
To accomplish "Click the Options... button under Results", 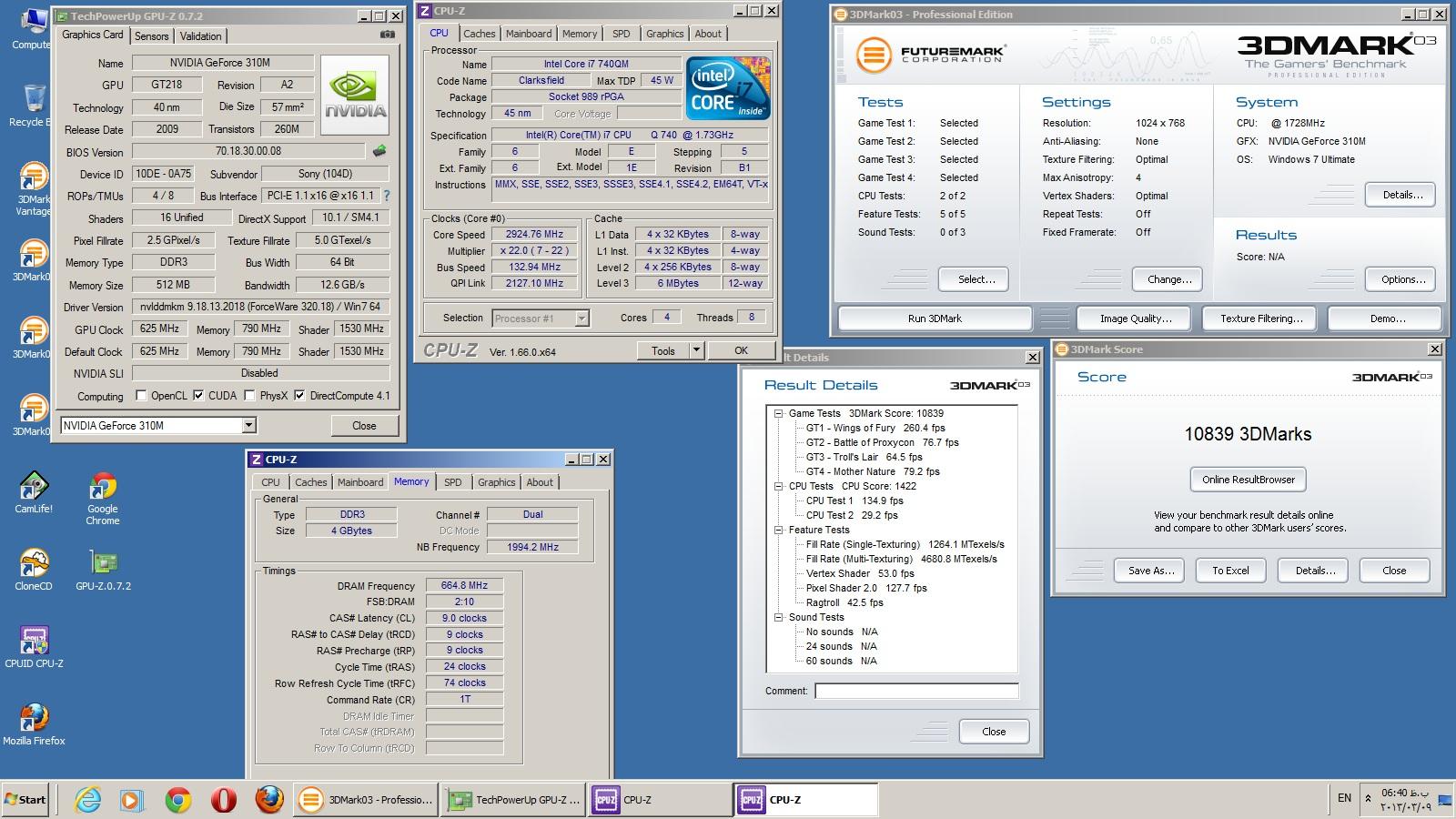I will [1401, 279].
